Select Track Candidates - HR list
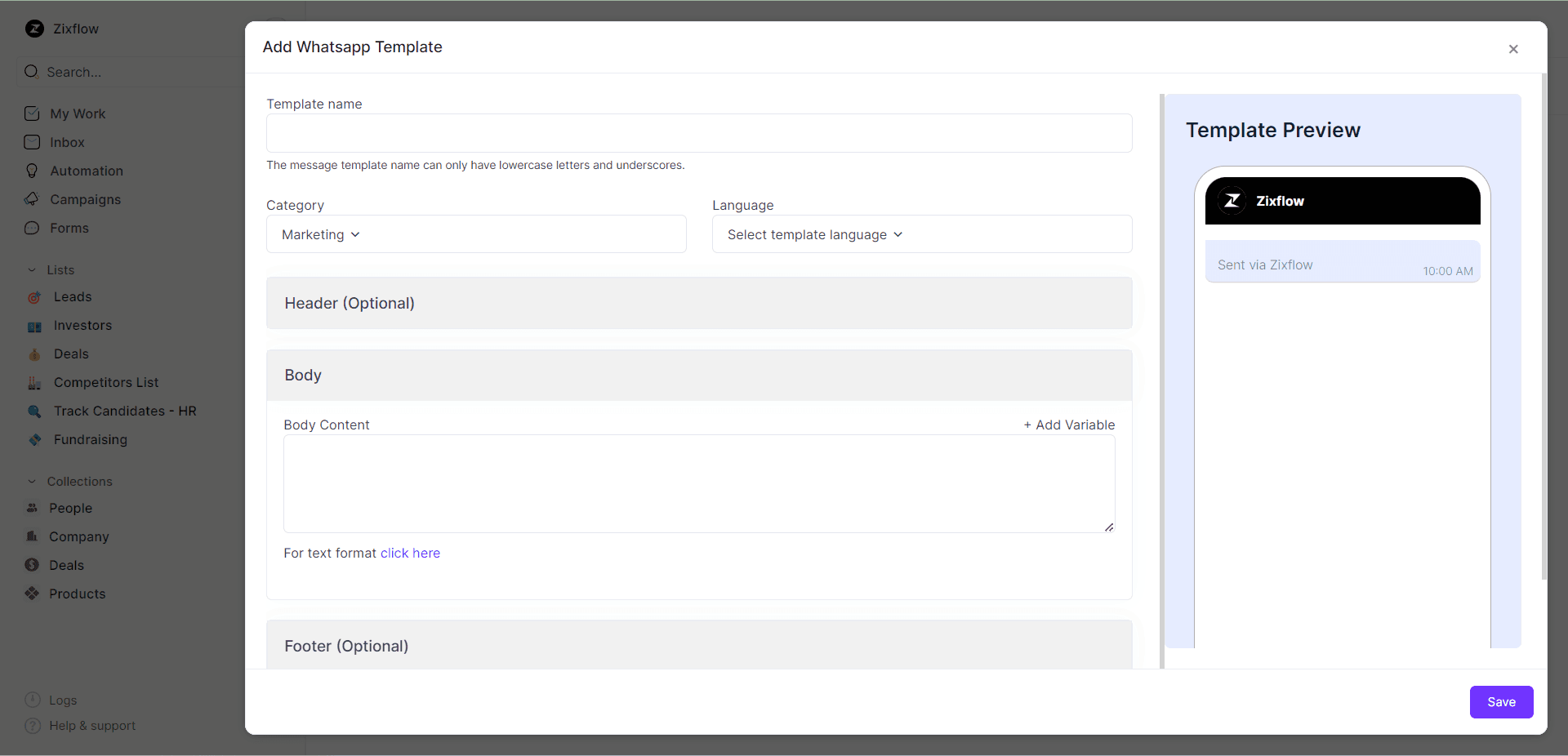 click(125, 411)
